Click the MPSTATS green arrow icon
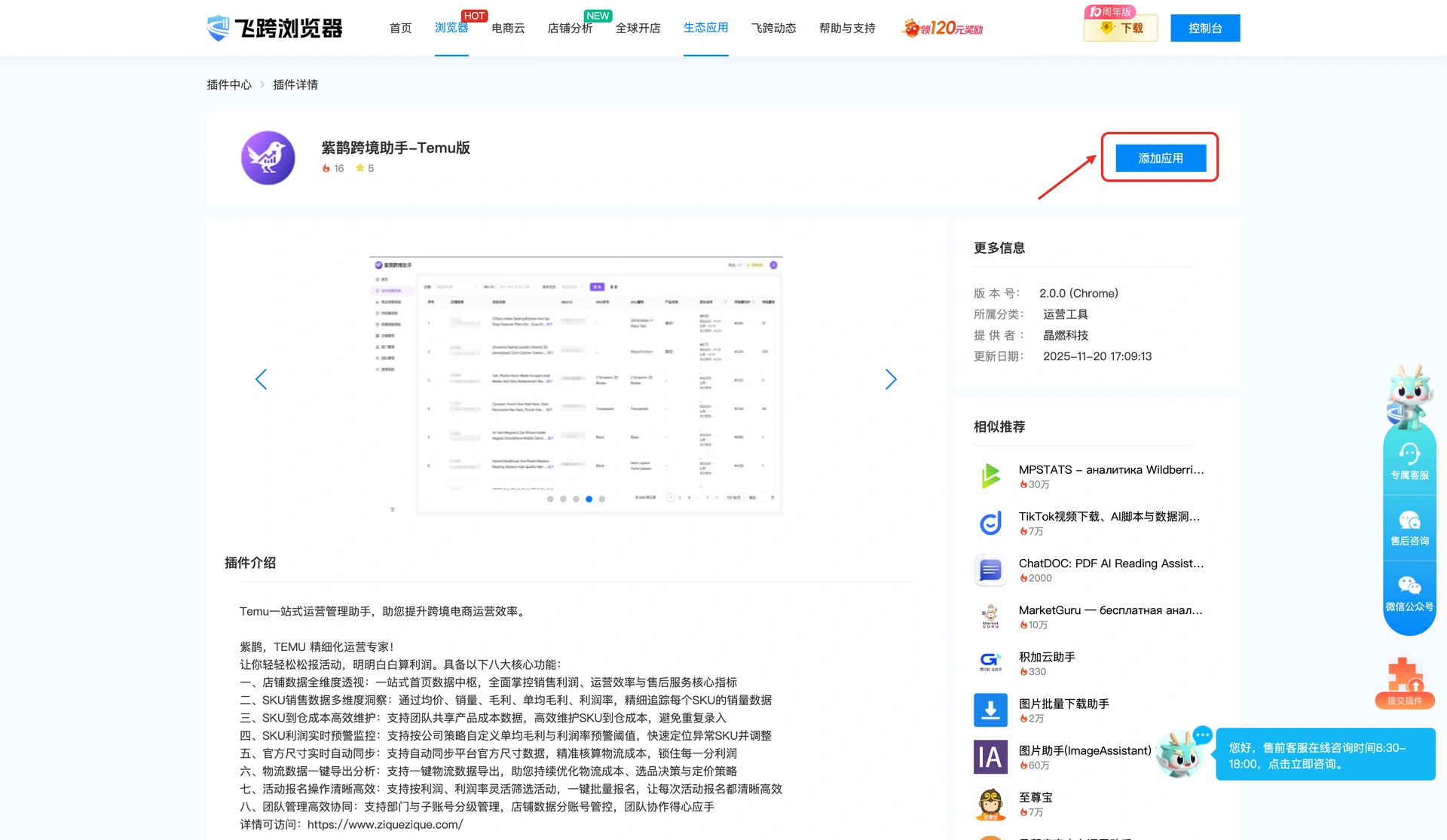 point(990,476)
